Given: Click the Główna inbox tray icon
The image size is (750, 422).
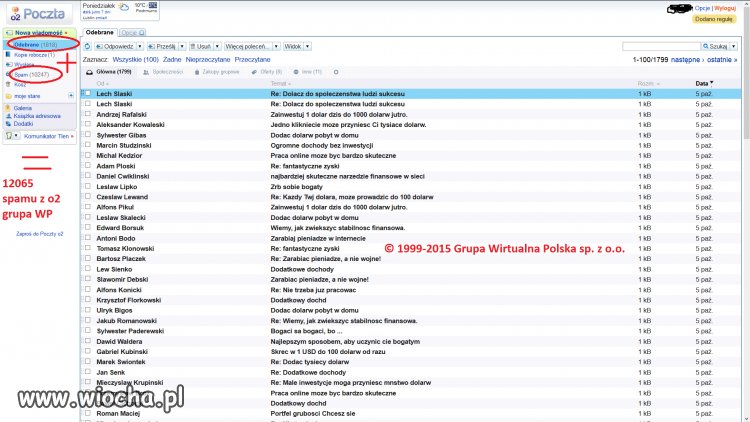Looking at the screenshot, I should pos(89,72).
